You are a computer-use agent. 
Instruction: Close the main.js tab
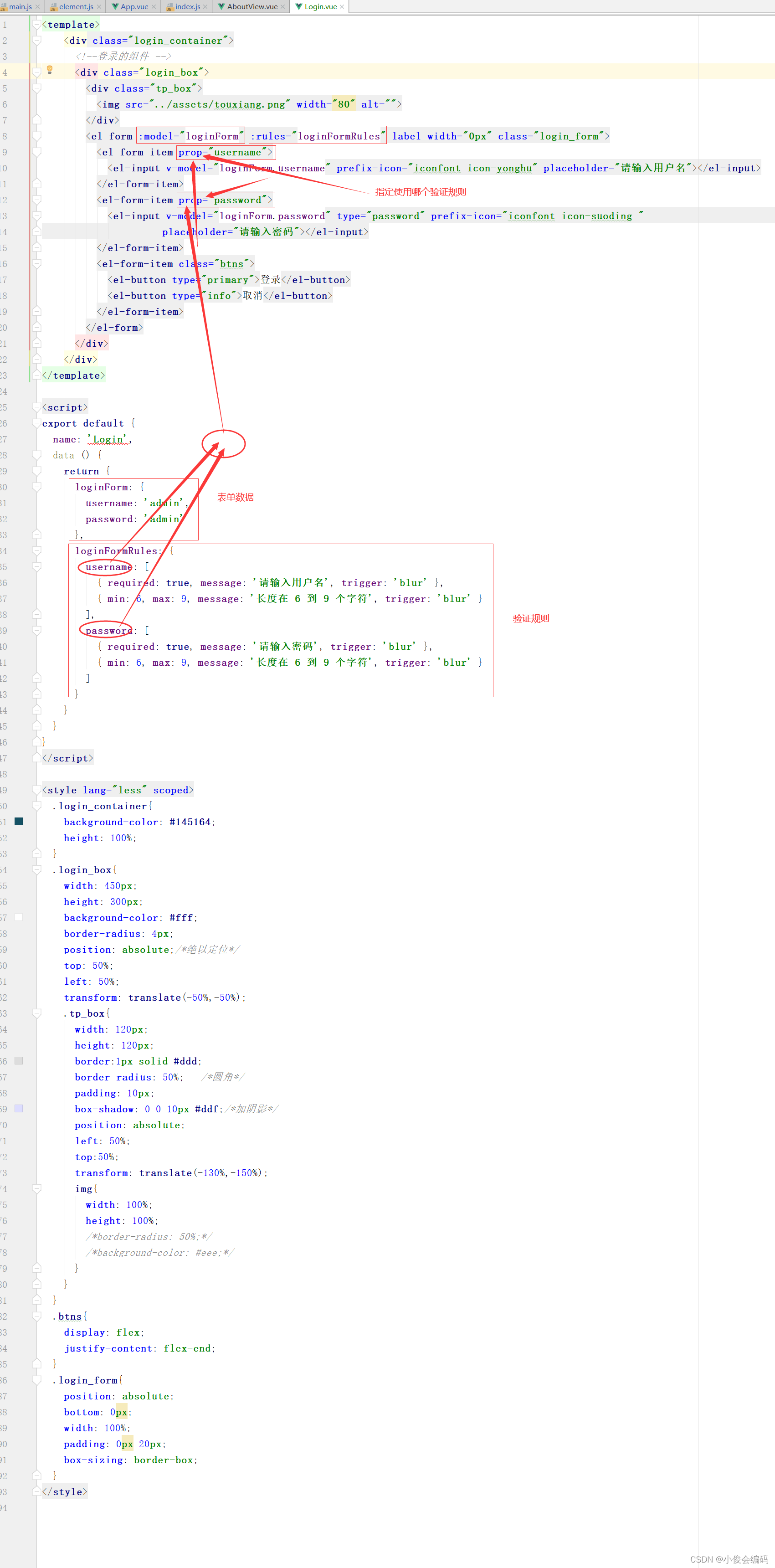click(38, 7)
